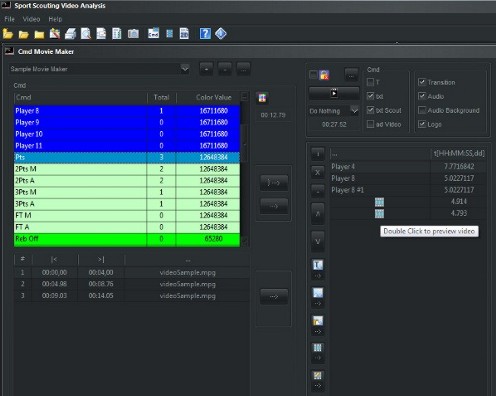Uncheck the 'bd' checkbox
This screenshot has height=396, width=496.
tap(370, 96)
